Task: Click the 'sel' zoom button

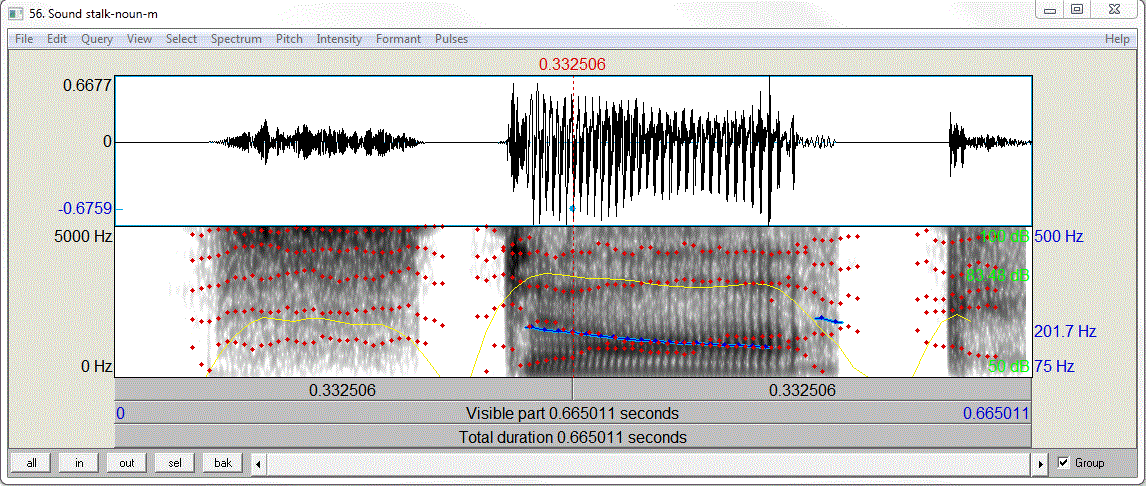Action: (x=175, y=463)
